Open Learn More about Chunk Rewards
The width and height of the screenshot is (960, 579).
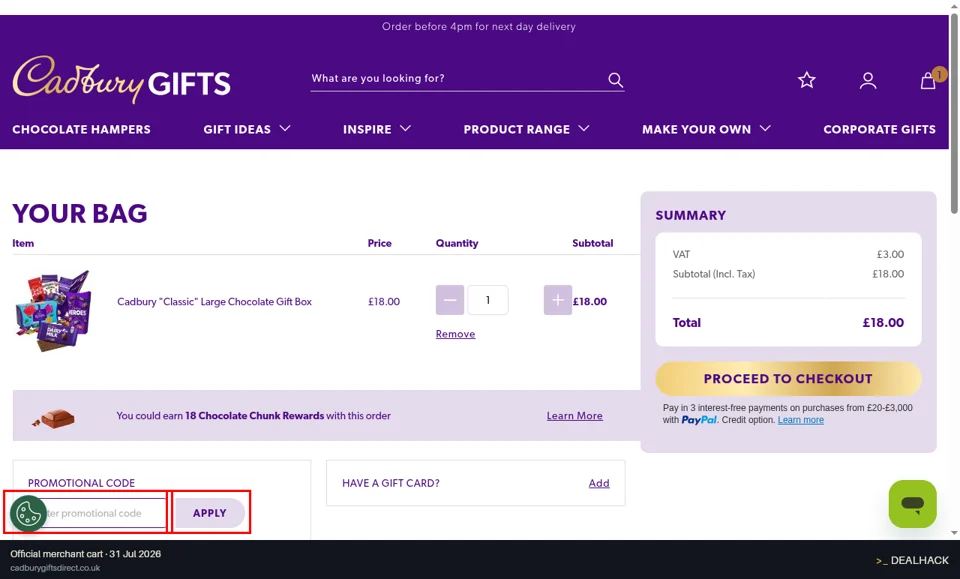tap(574, 416)
